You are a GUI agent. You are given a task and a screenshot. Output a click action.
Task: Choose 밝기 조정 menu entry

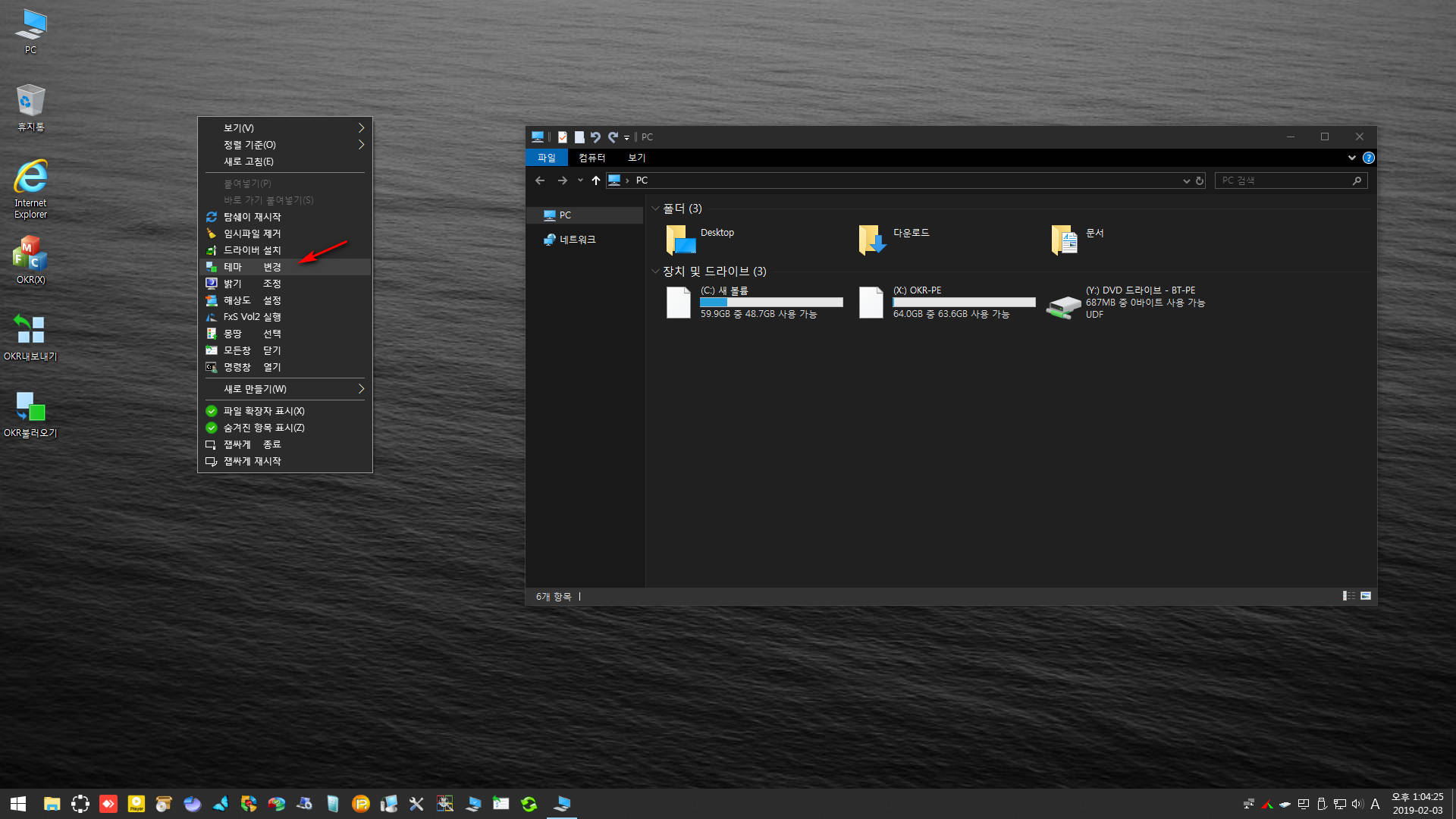[285, 284]
